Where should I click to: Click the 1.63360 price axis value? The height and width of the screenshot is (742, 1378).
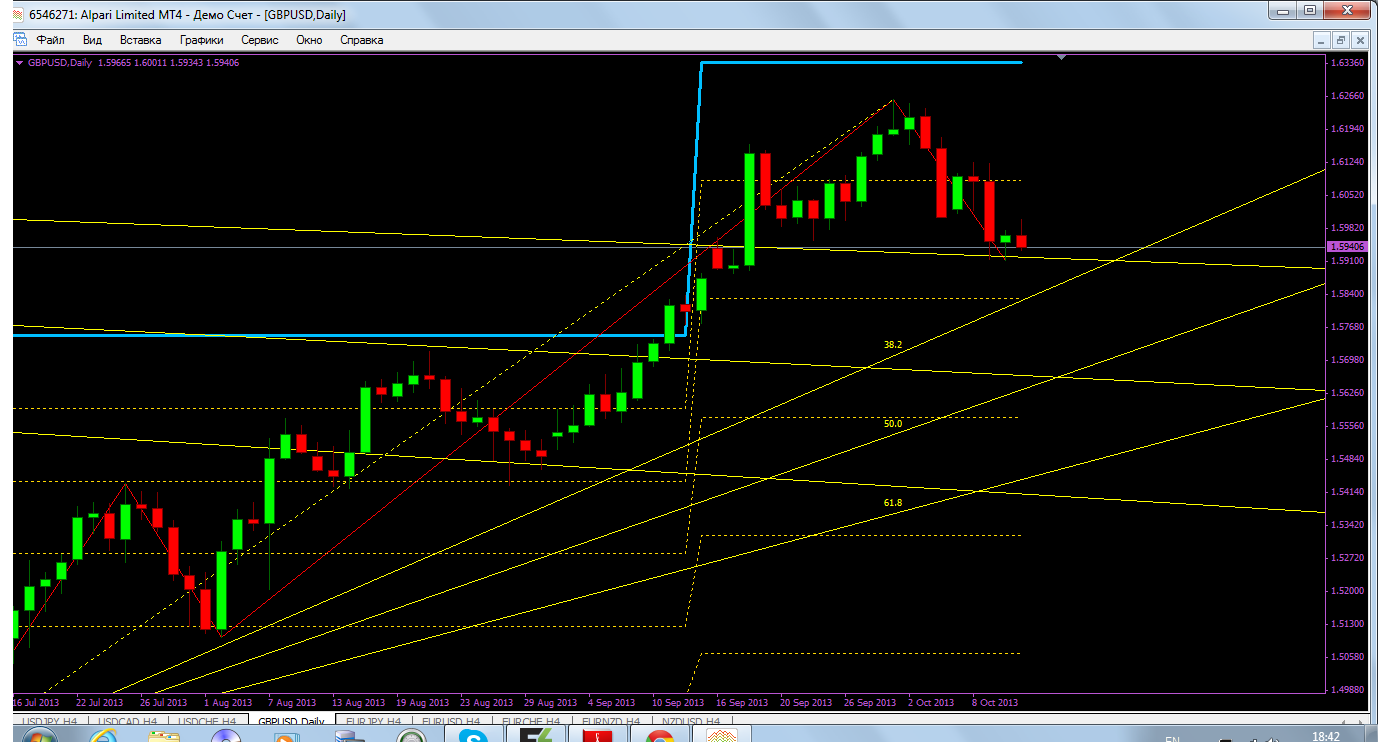coord(1348,63)
